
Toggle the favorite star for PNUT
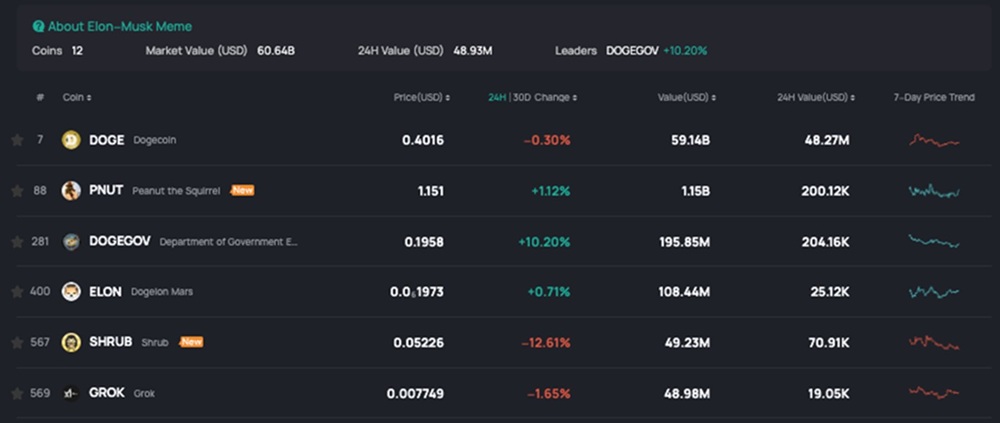click(17, 191)
